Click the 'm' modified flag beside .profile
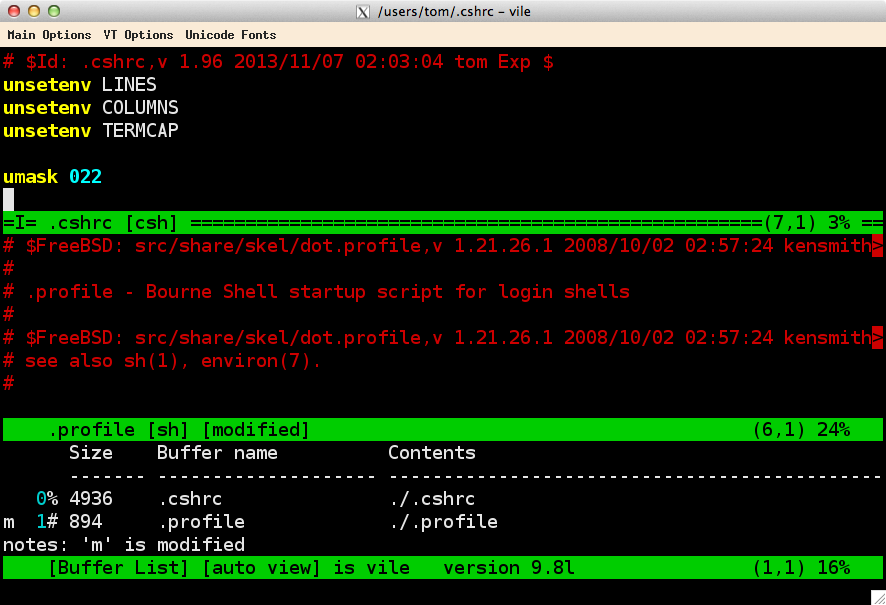This screenshot has height=605, width=886. coord(8,521)
